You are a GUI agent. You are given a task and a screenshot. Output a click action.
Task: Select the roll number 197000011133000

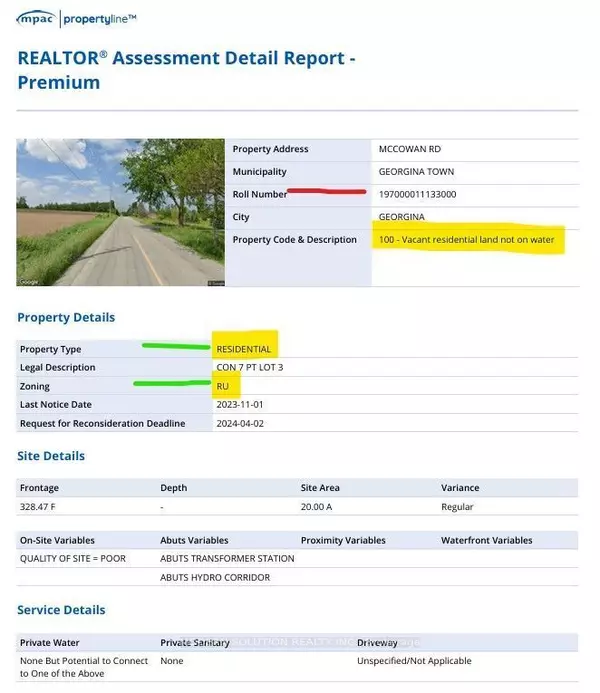417,194
